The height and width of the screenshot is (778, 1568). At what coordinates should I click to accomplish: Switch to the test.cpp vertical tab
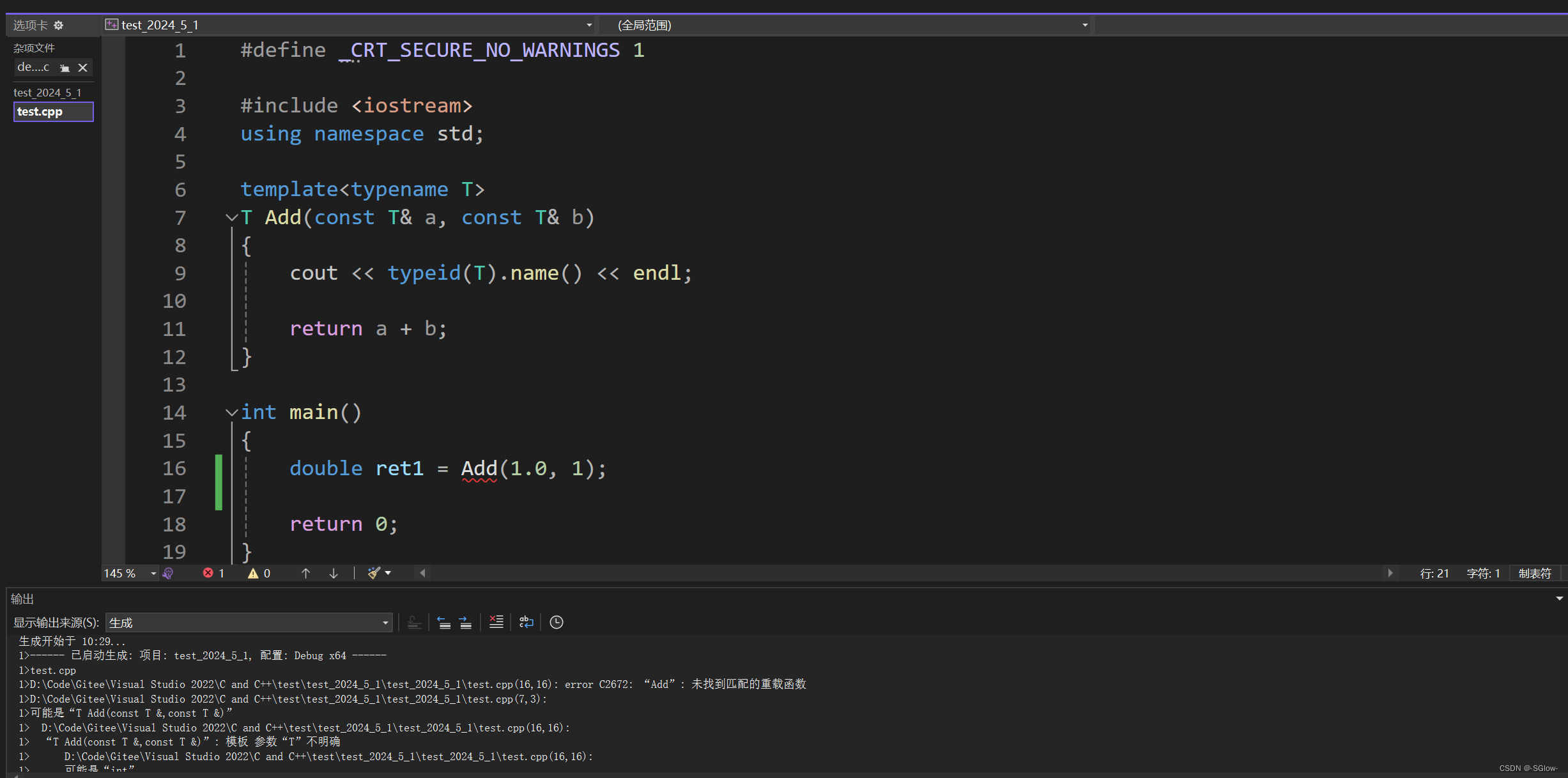(x=53, y=112)
